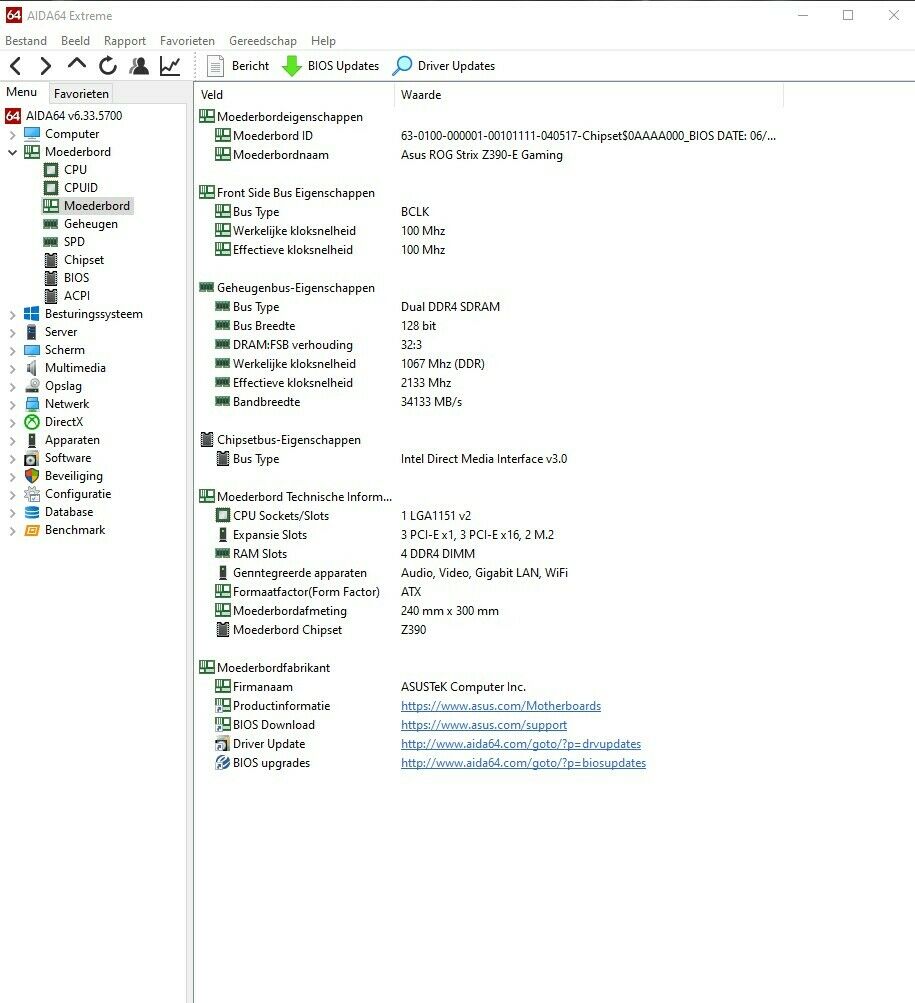915x1003 pixels.
Task: Click the ACPI chip icon in the tree
Action: coord(51,296)
